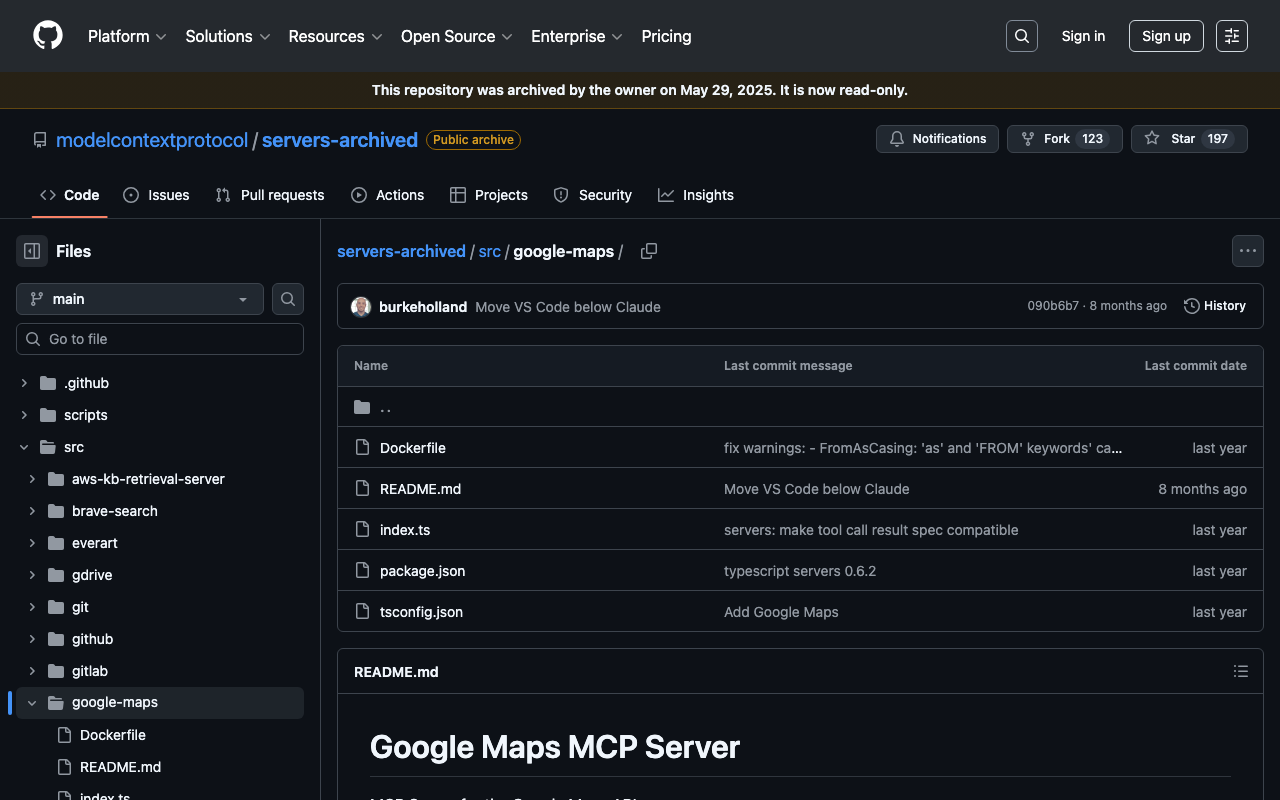This screenshot has width=1280, height=800.
Task: Open the Pull requests tab
Action: 270,195
